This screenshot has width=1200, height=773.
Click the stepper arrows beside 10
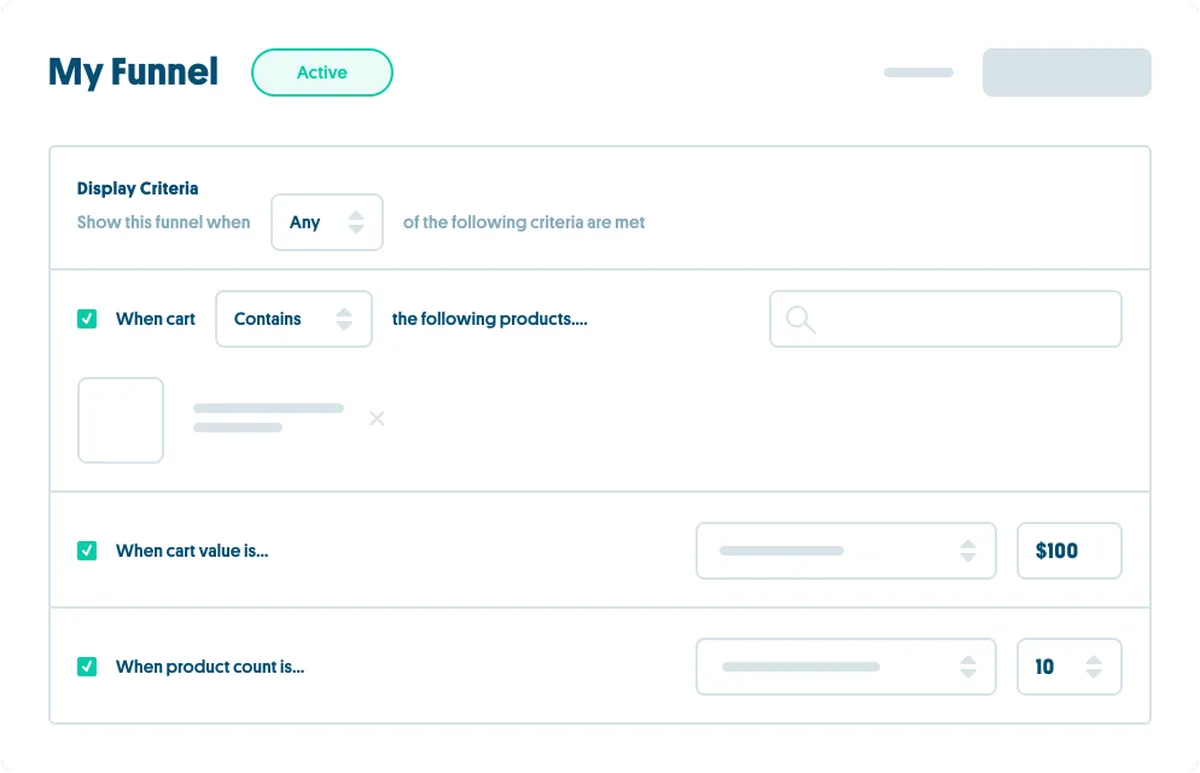(1094, 667)
